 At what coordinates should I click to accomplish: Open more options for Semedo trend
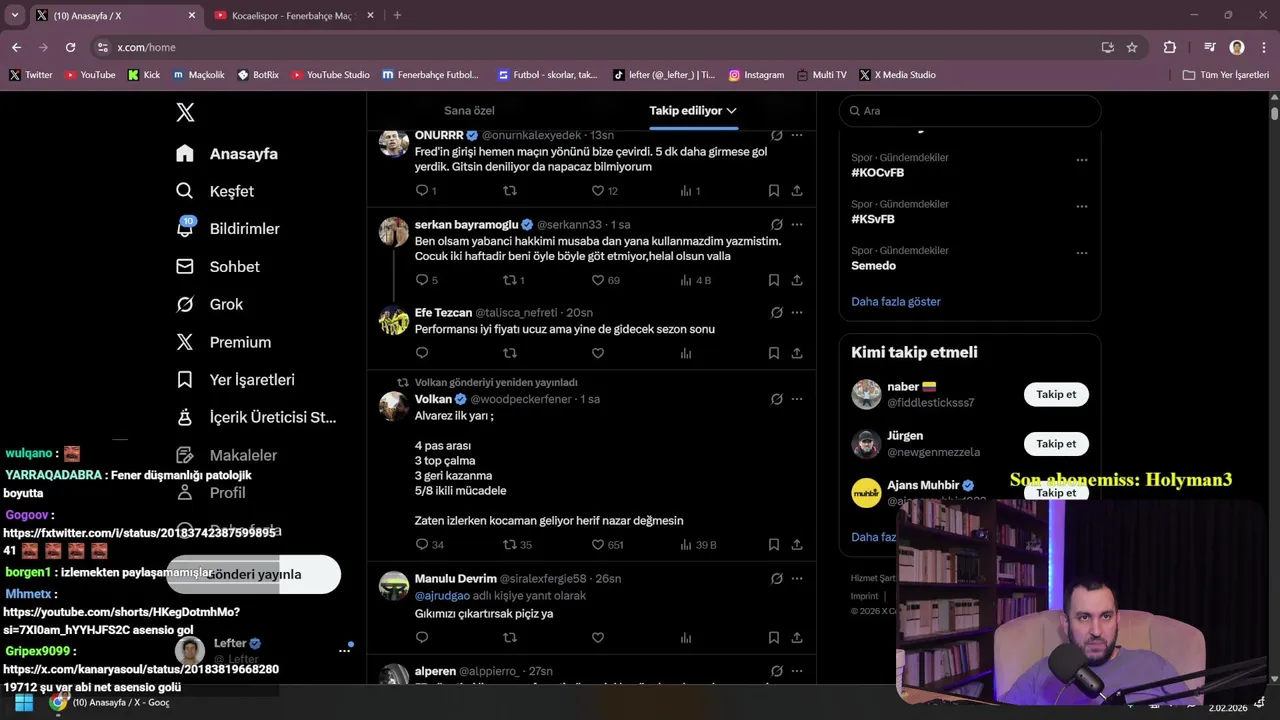(x=1081, y=253)
